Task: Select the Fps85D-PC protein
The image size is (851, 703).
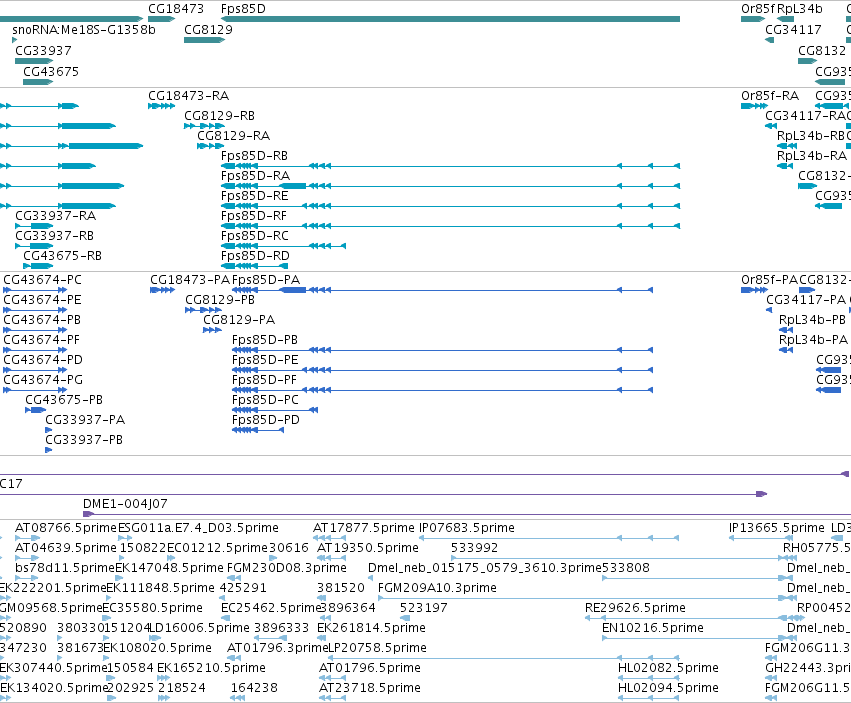Action: point(275,410)
